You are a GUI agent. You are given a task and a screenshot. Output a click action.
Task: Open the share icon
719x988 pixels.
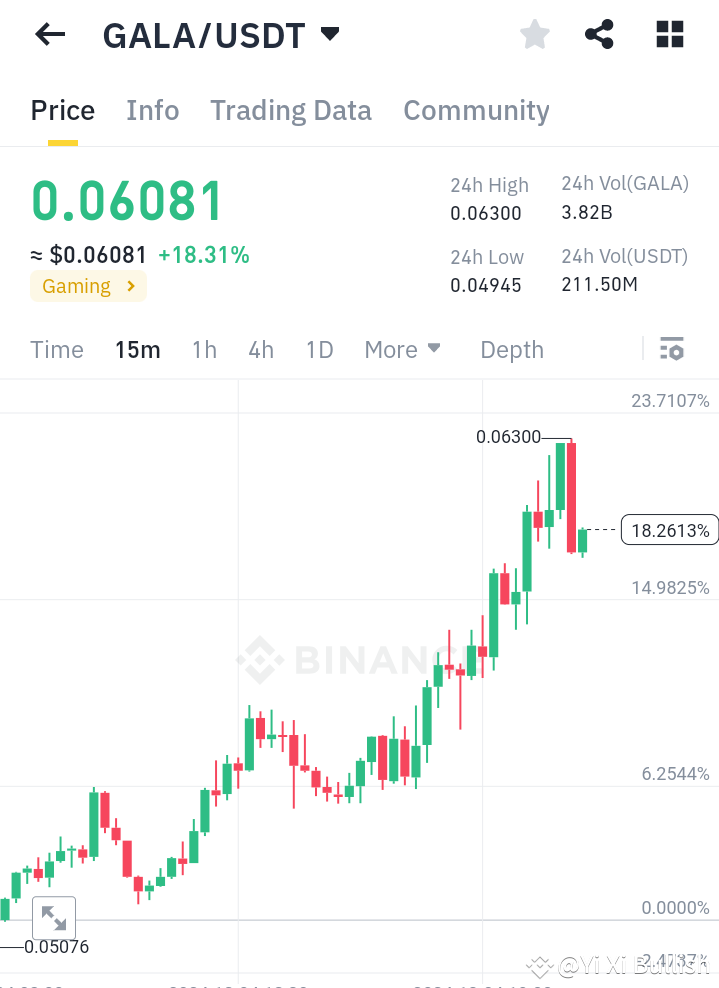[599, 34]
